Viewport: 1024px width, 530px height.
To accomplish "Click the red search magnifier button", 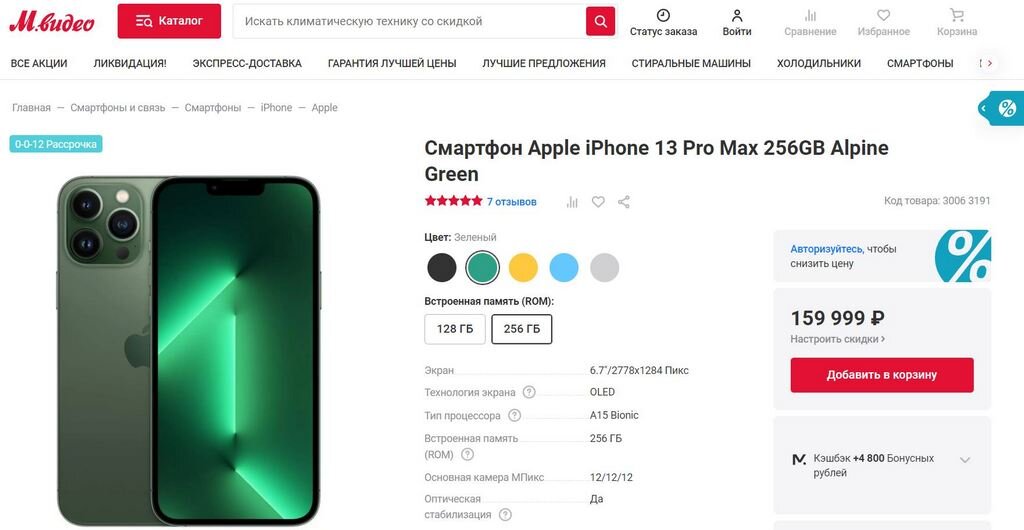I will coord(600,21).
